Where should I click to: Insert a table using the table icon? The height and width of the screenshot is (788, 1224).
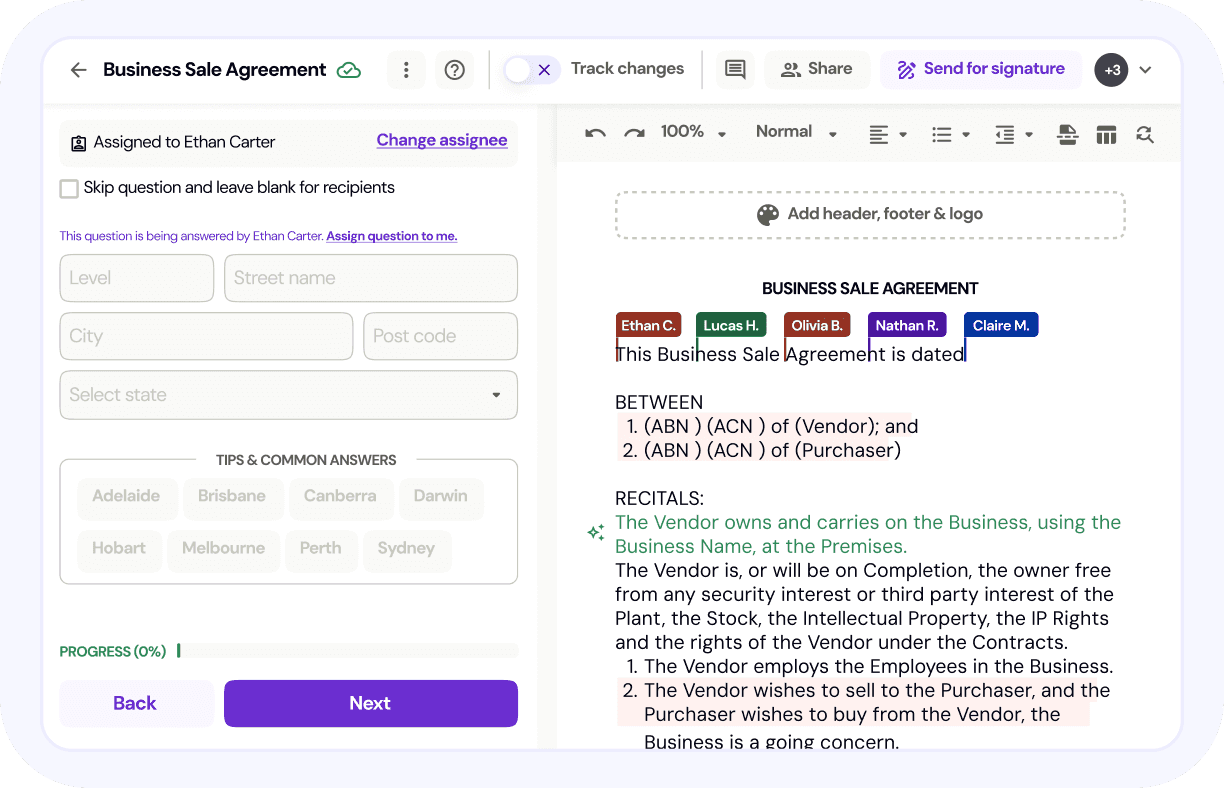click(x=1106, y=135)
